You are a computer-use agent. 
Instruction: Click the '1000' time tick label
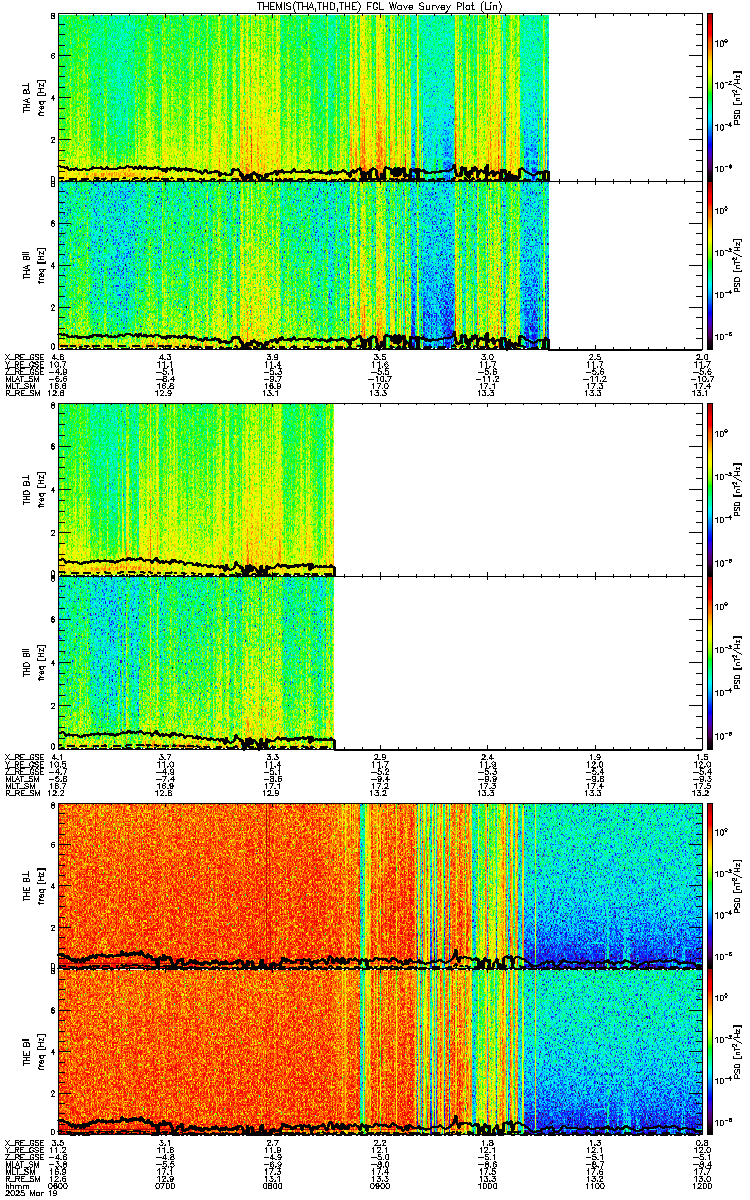[487, 1186]
